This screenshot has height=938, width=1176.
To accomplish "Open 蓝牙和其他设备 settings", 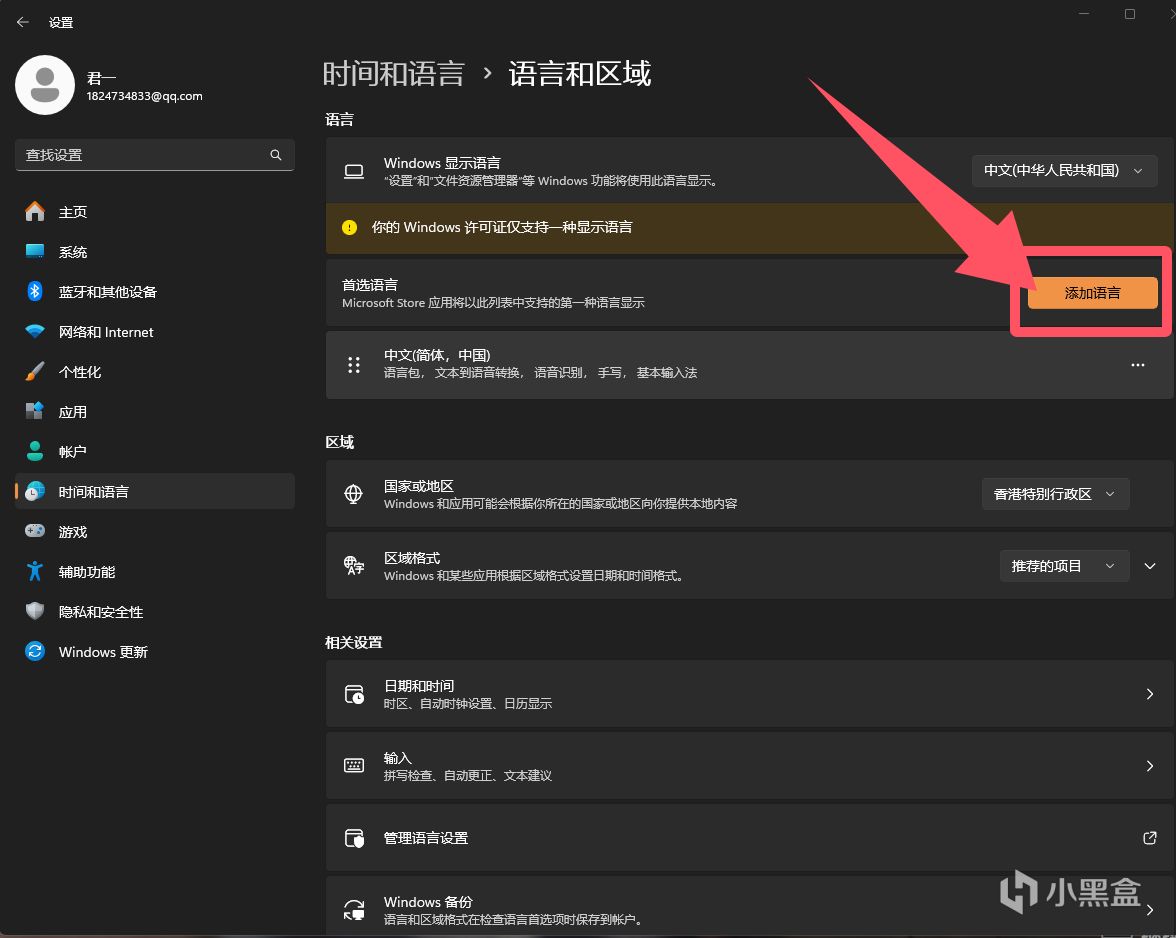I will click(x=154, y=292).
